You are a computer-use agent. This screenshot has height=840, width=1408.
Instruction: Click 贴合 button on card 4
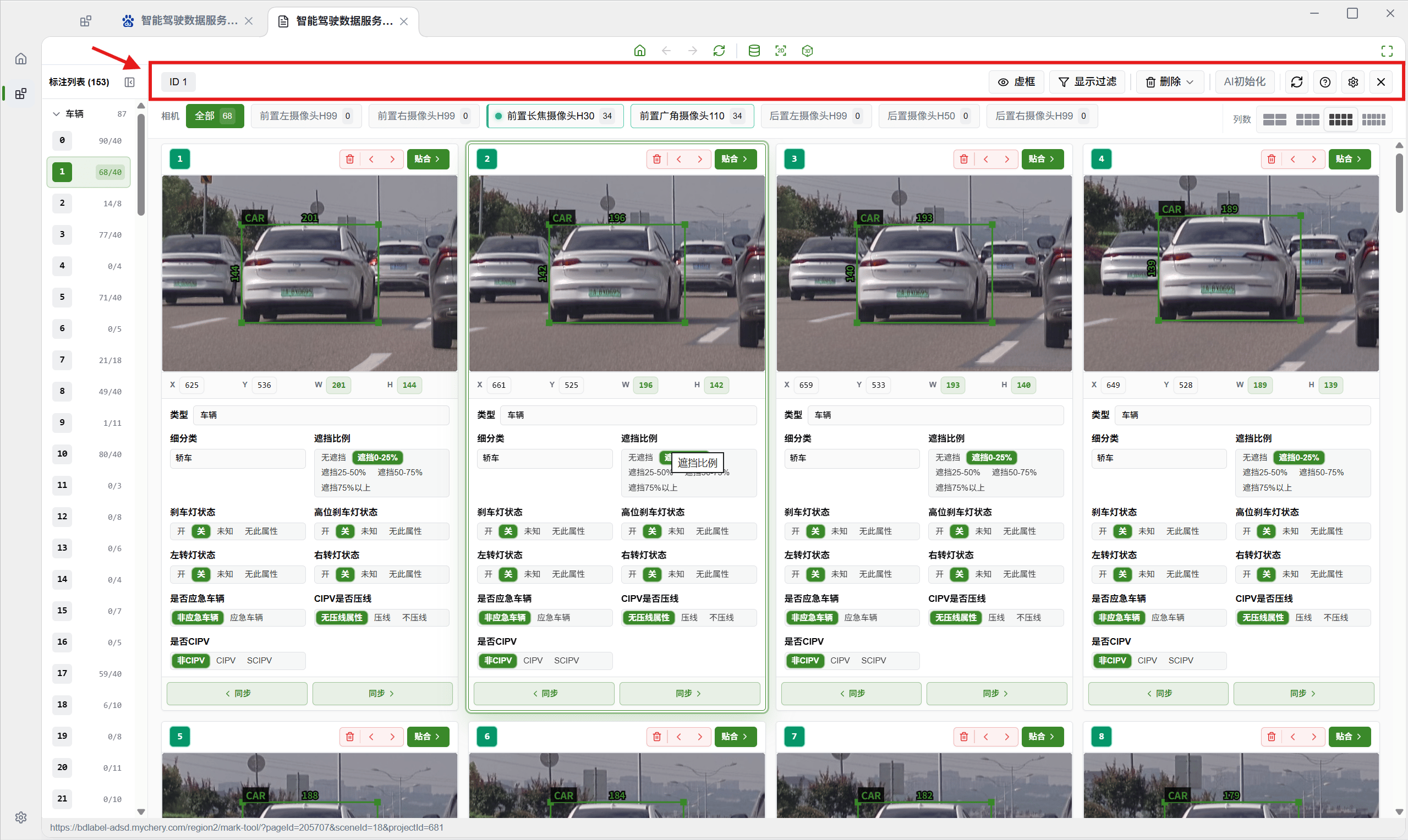pyautogui.click(x=1349, y=159)
